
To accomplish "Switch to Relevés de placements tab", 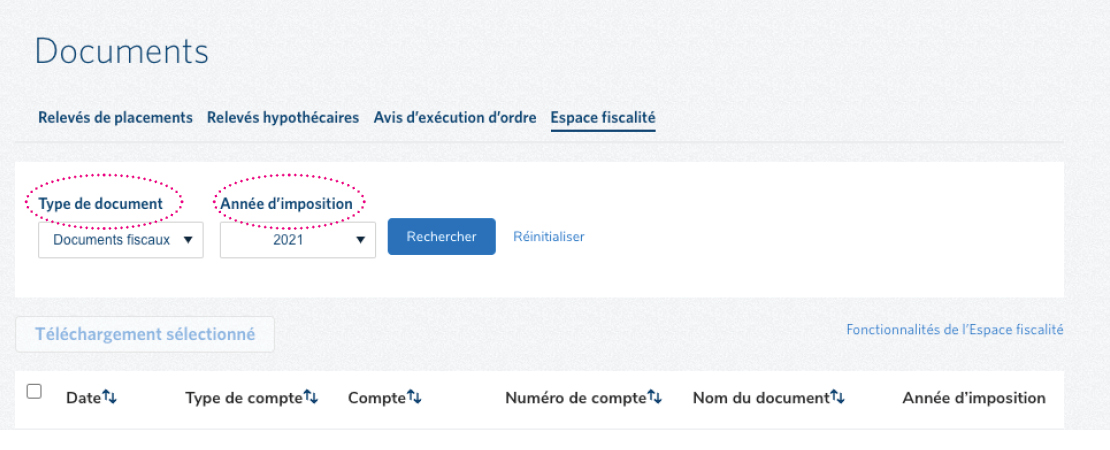I will 115,118.
